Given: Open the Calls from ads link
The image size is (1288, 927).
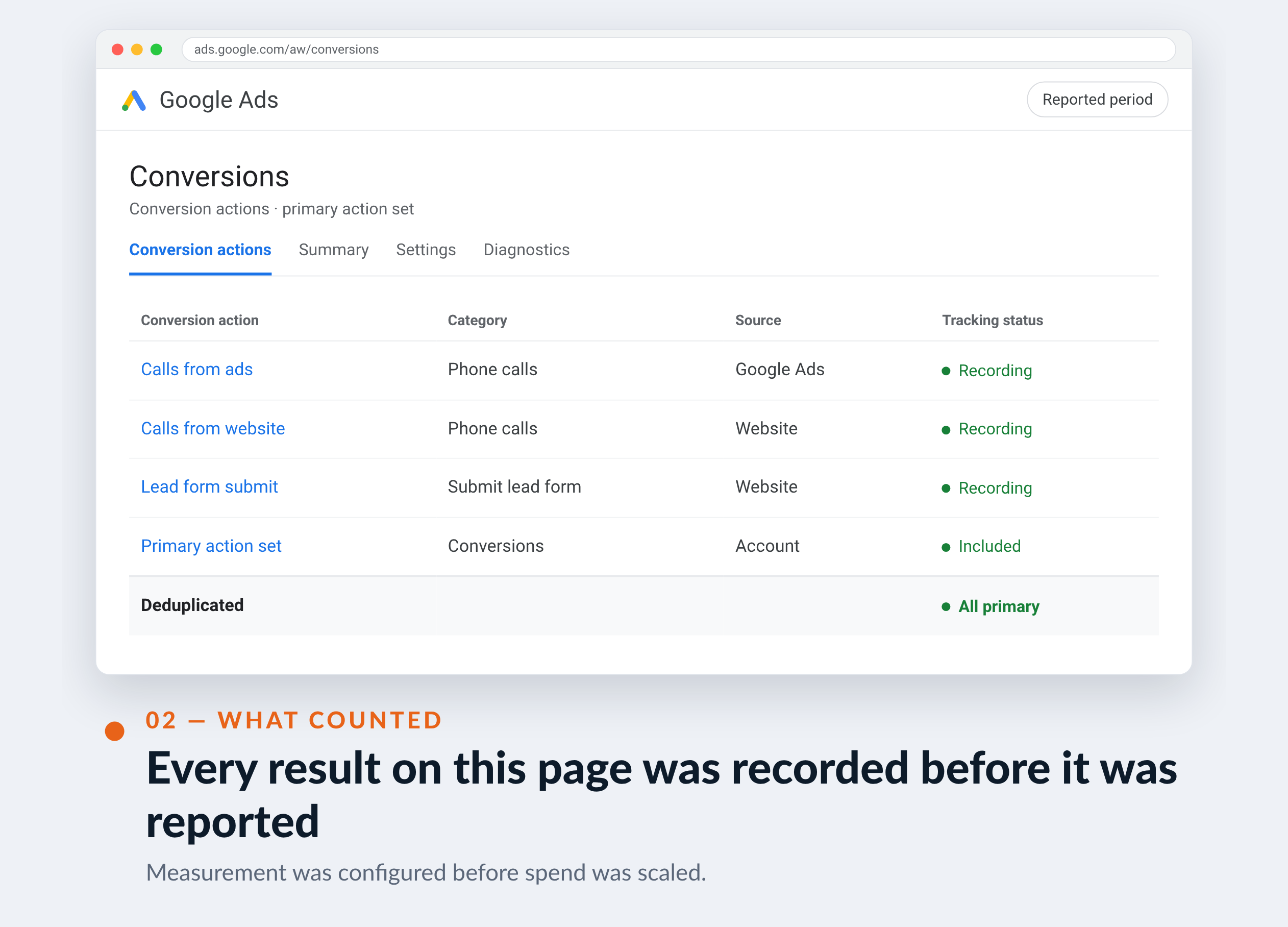Looking at the screenshot, I should pos(196,369).
